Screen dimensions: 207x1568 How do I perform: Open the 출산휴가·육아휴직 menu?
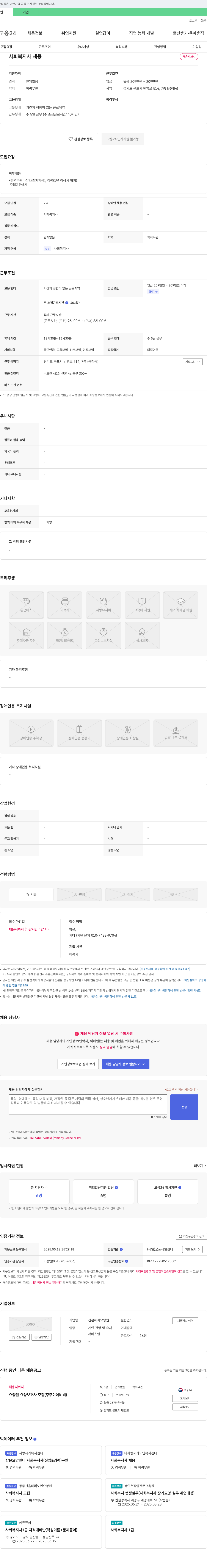pyautogui.click(x=188, y=33)
